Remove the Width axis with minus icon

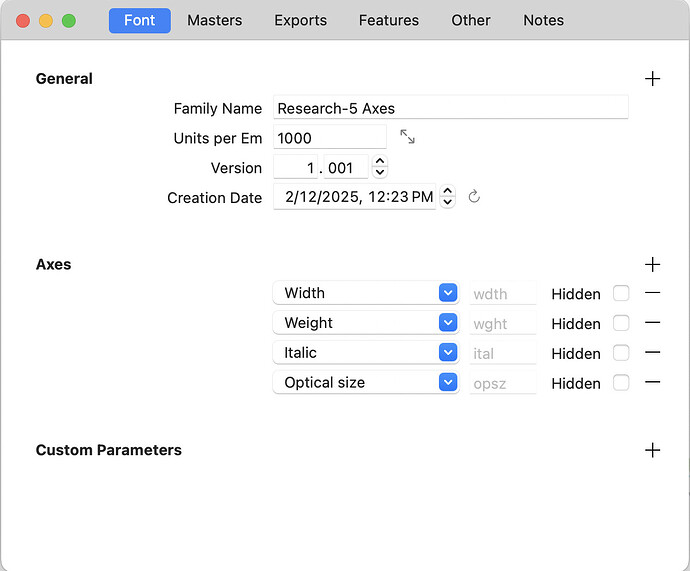tap(653, 293)
